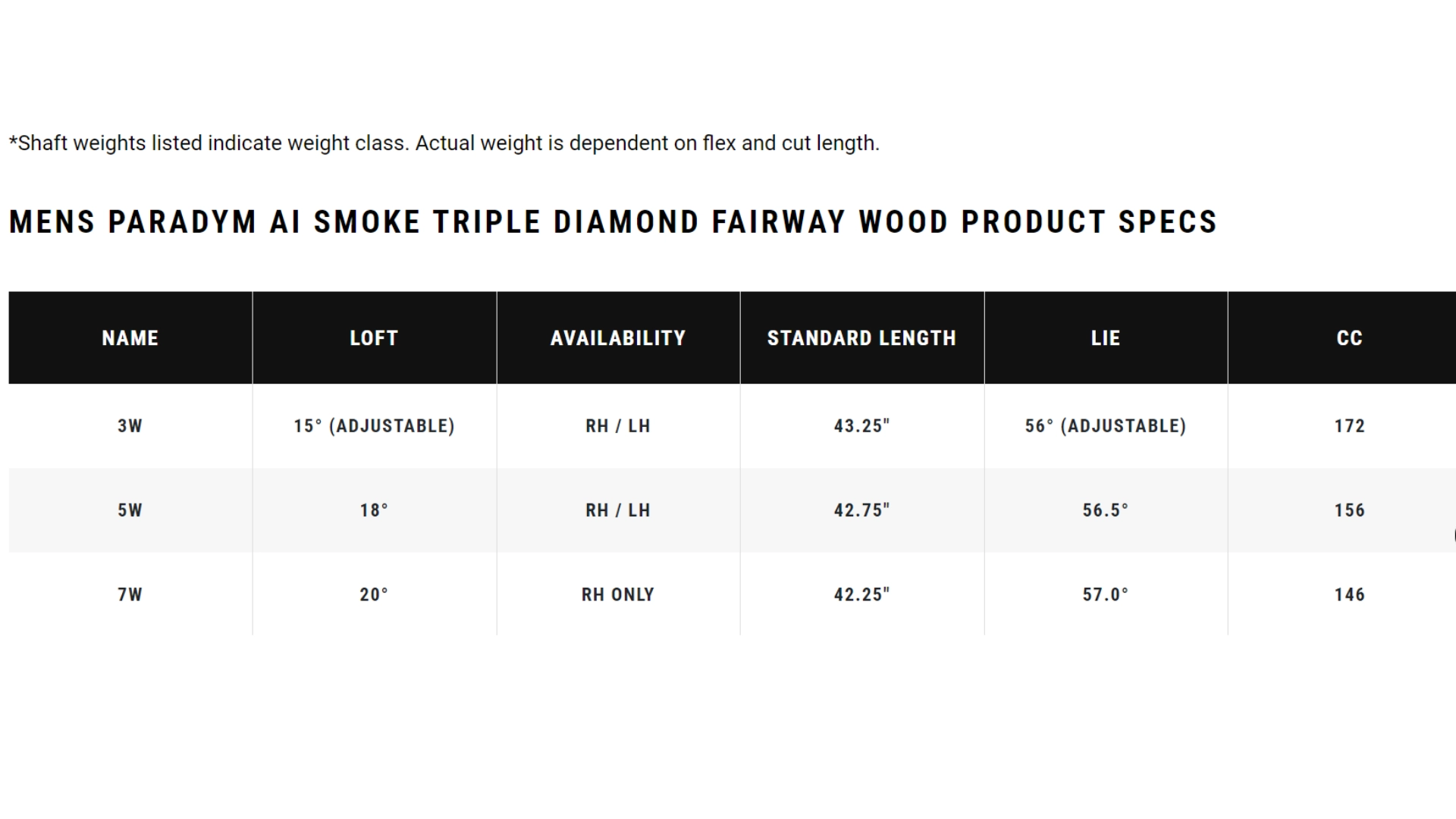Click the 15° (Adjustable) loft cell
Image resolution: width=1456 pixels, height=819 pixels.
[x=374, y=426]
